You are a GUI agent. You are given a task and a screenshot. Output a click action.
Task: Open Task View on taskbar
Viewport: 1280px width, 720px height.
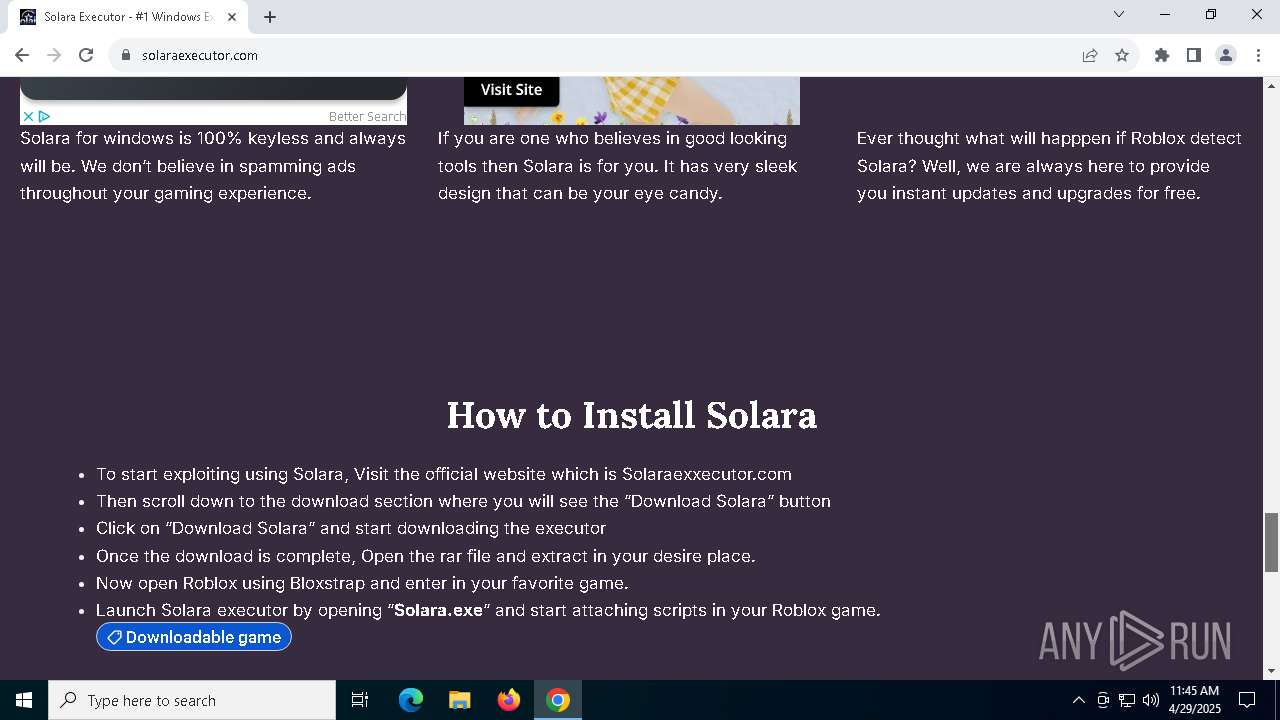pyautogui.click(x=360, y=700)
